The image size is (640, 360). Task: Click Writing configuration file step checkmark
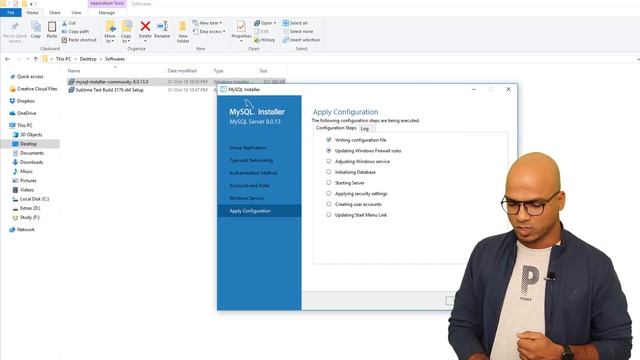pyautogui.click(x=329, y=140)
